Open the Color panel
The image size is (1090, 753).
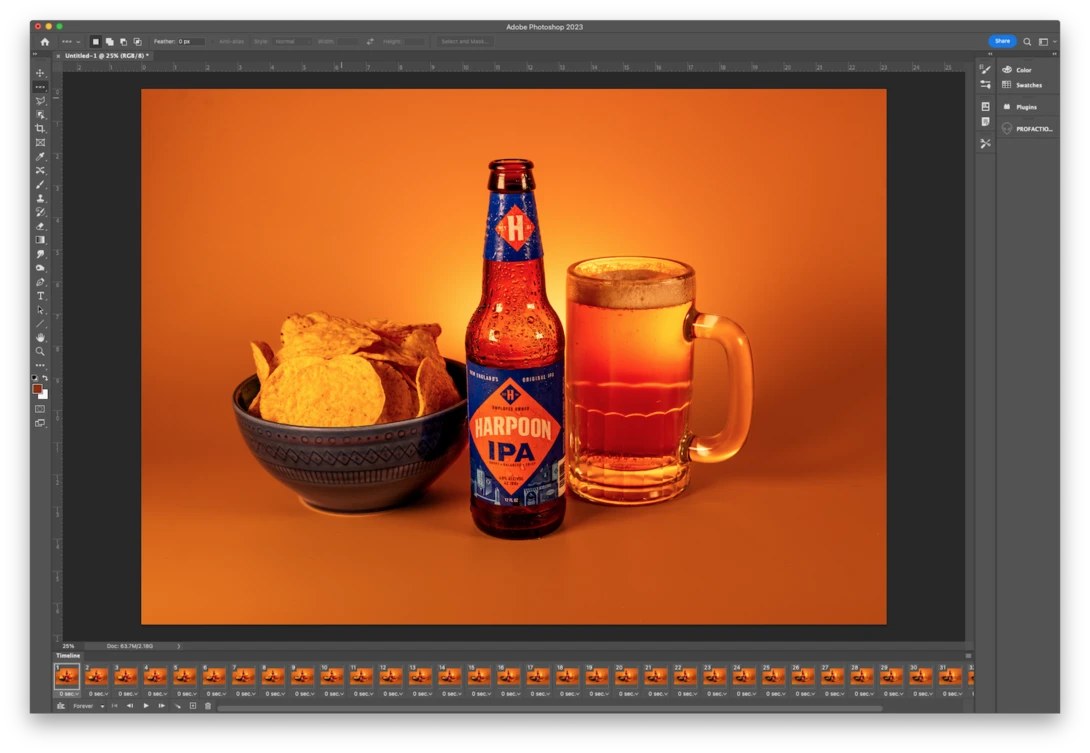coord(1023,70)
